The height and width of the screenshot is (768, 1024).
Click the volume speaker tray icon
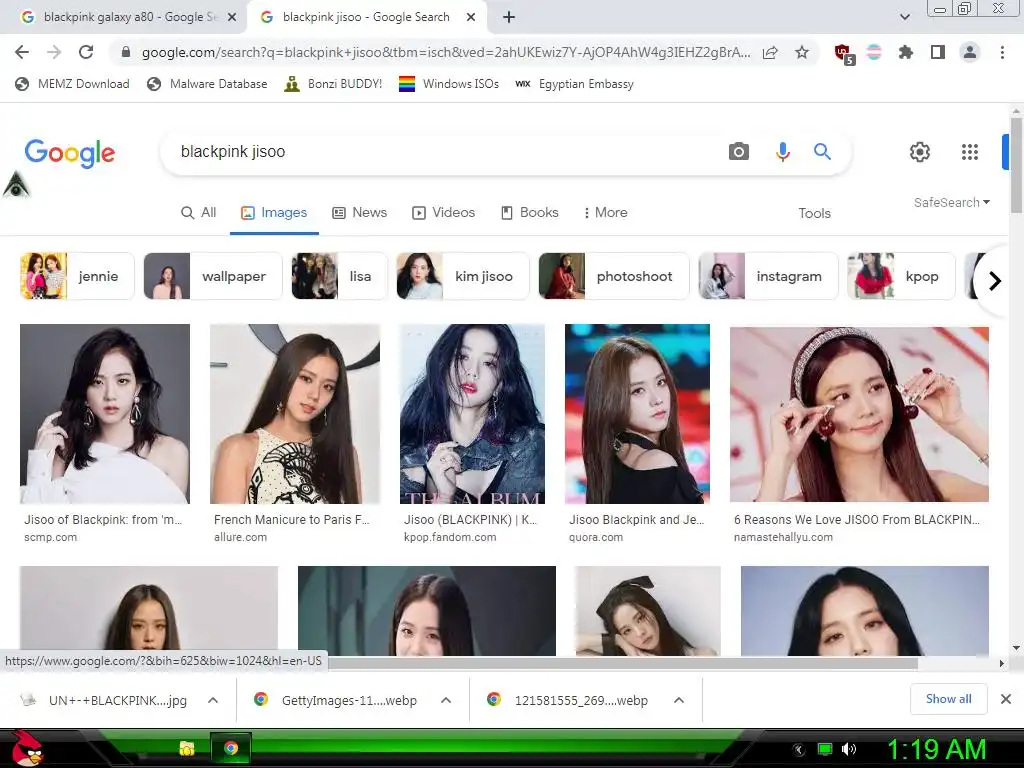point(849,749)
